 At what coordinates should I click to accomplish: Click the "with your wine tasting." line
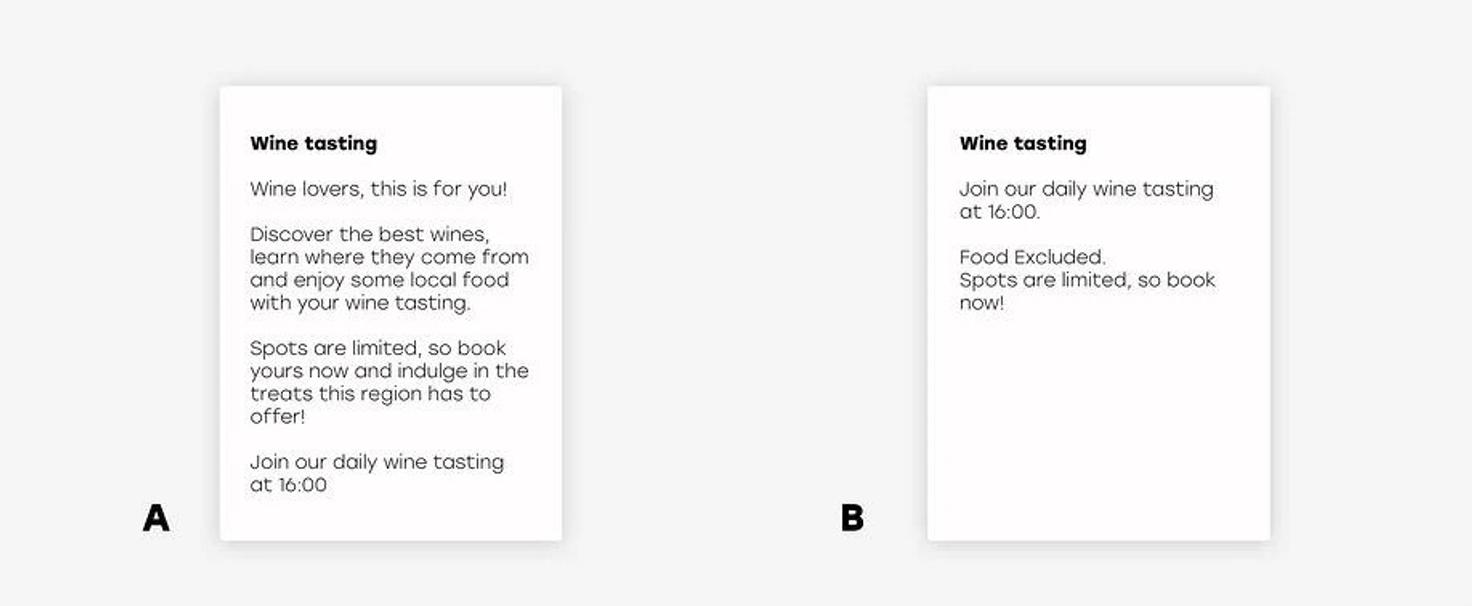click(x=359, y=302)
